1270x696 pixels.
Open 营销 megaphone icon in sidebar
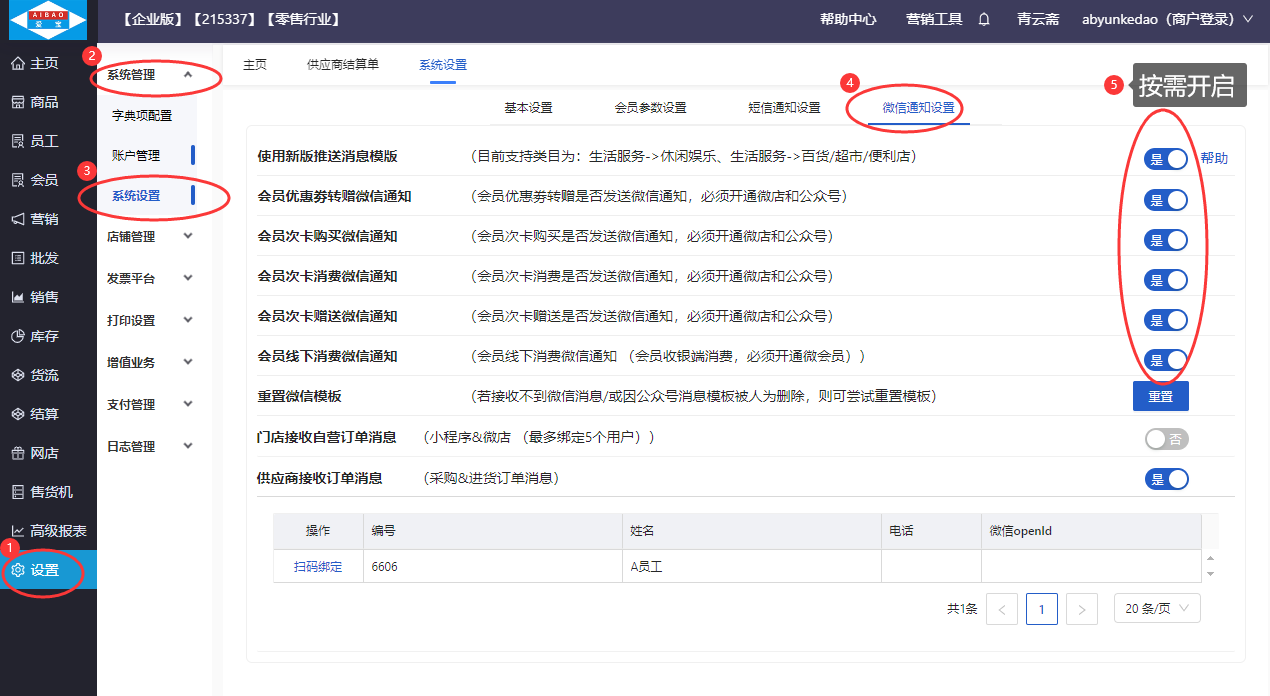(17, 219)
